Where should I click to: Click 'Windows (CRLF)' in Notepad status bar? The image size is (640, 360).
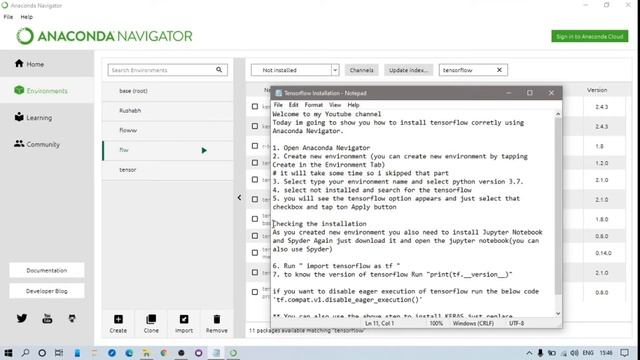coord(473,323)
